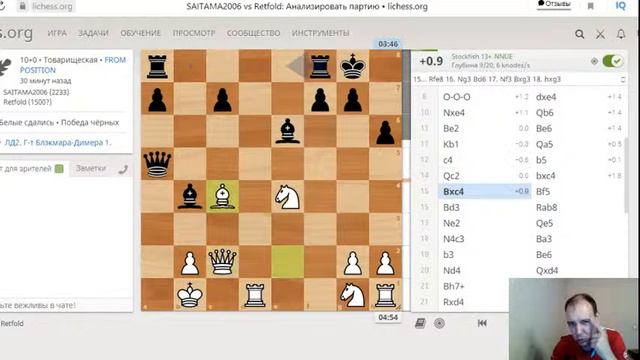Select the black rook on f8
640x360 pixels.
320,66
